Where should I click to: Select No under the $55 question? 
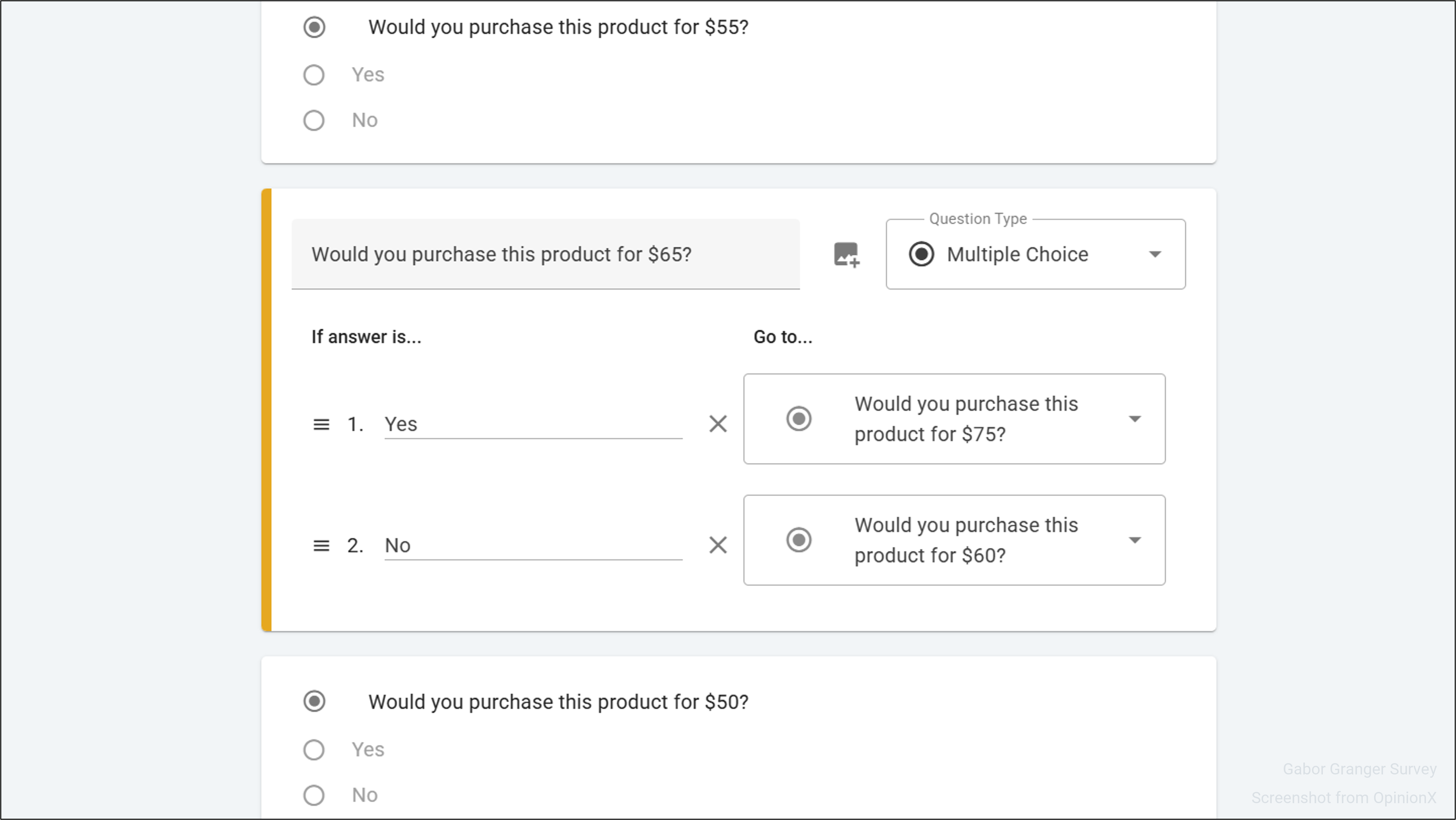(314, 120)
